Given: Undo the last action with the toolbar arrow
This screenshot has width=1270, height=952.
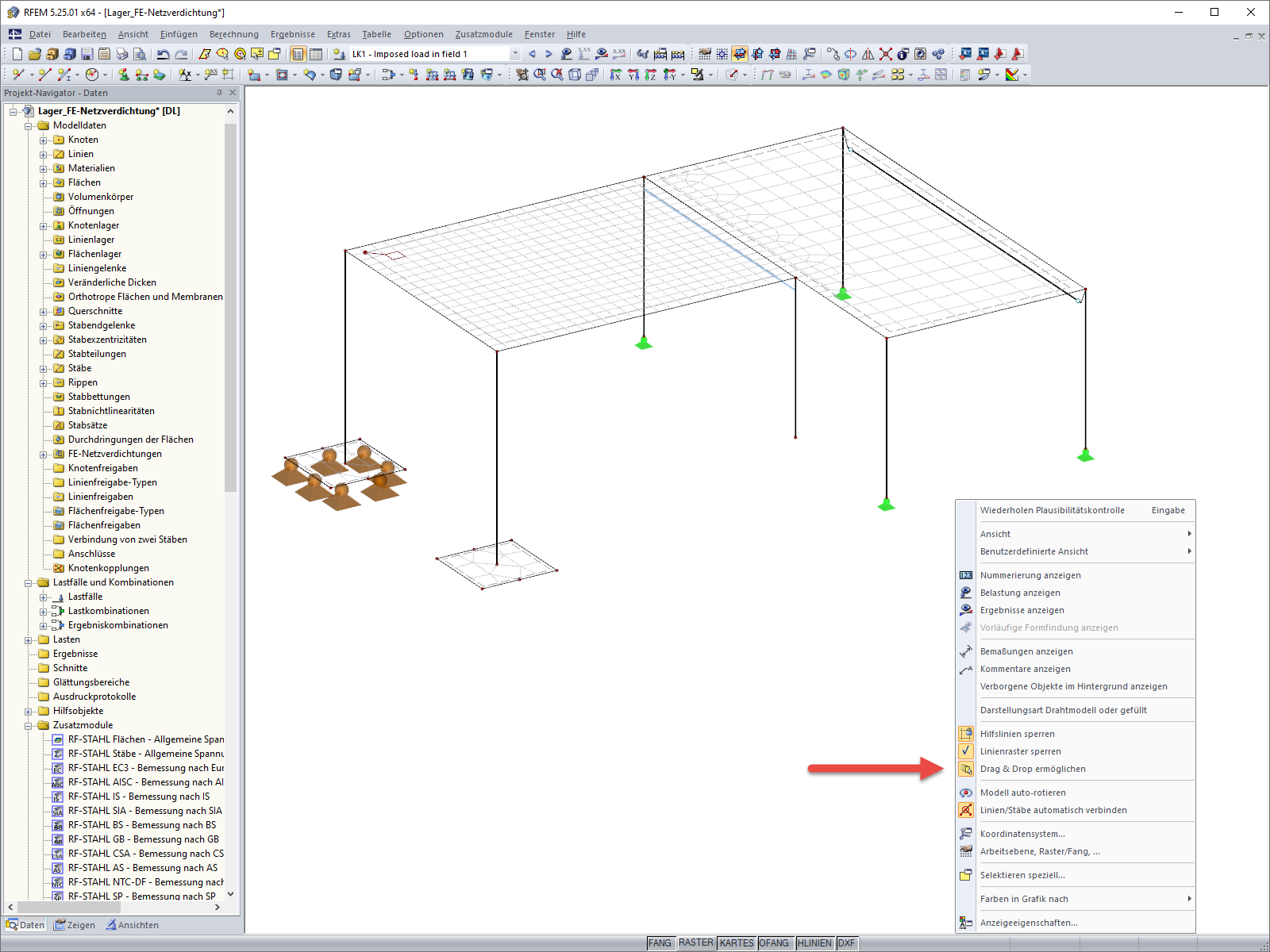Looking at the screenshot, I should pyautogui.click(x=164, y=54).
